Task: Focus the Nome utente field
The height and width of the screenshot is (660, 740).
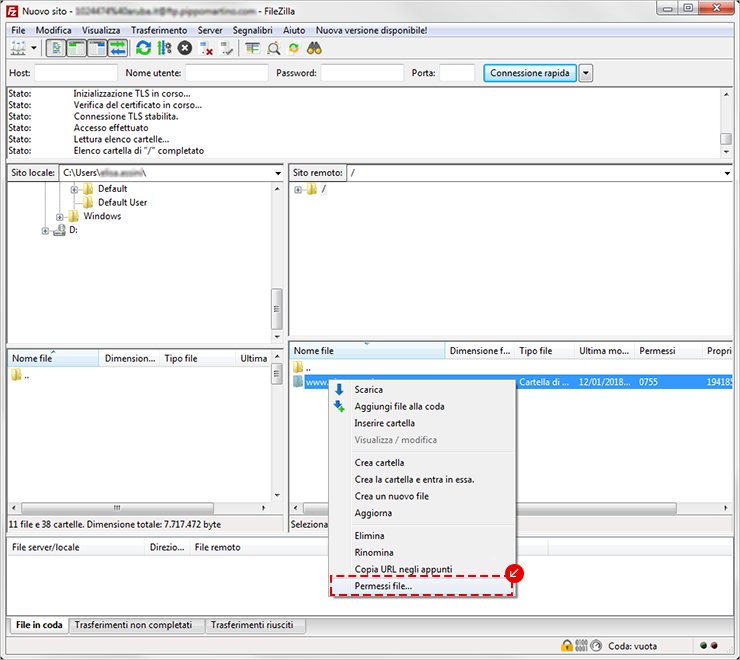Action: tap(227, 73)
